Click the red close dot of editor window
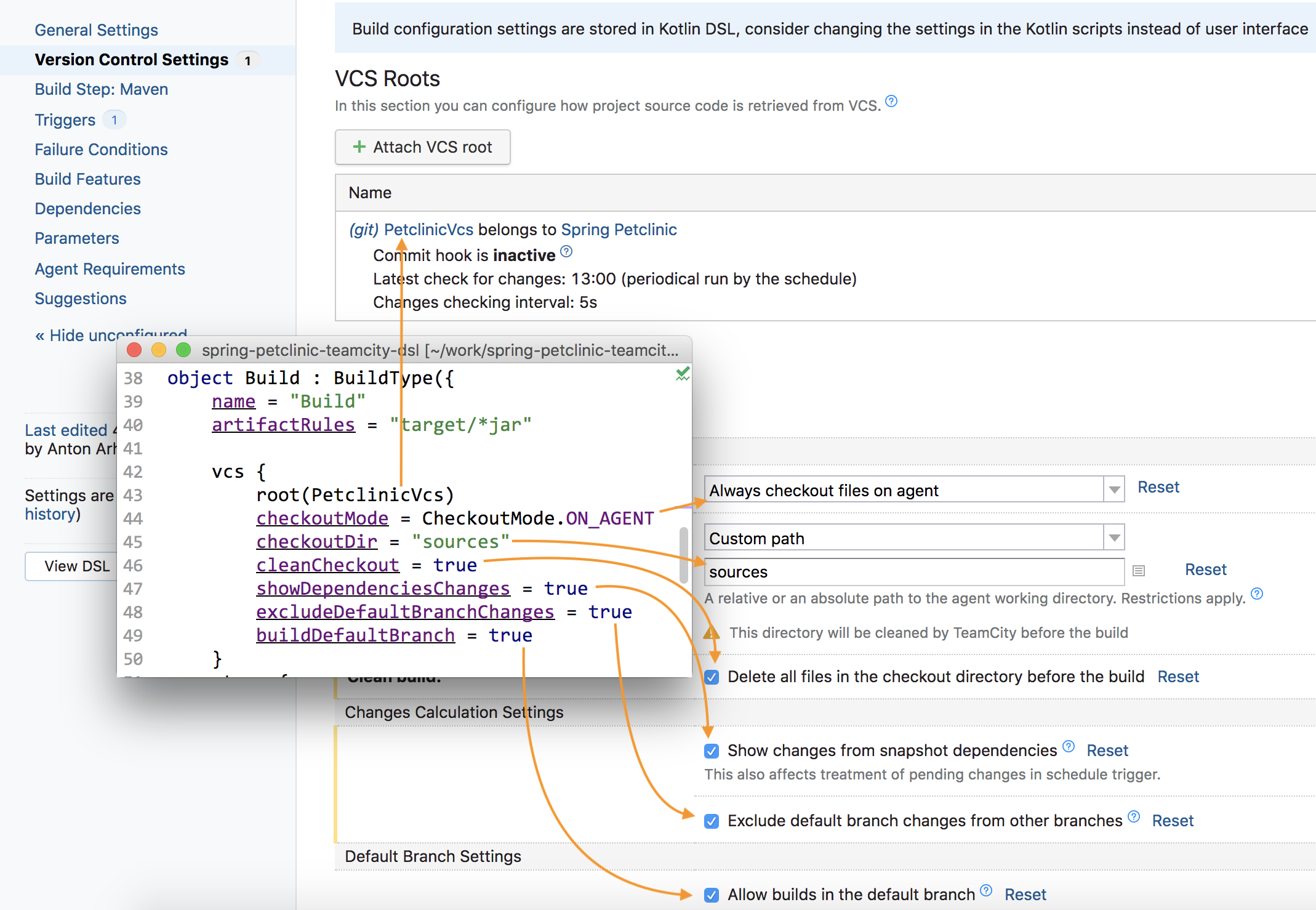 (x=134, y=350)
